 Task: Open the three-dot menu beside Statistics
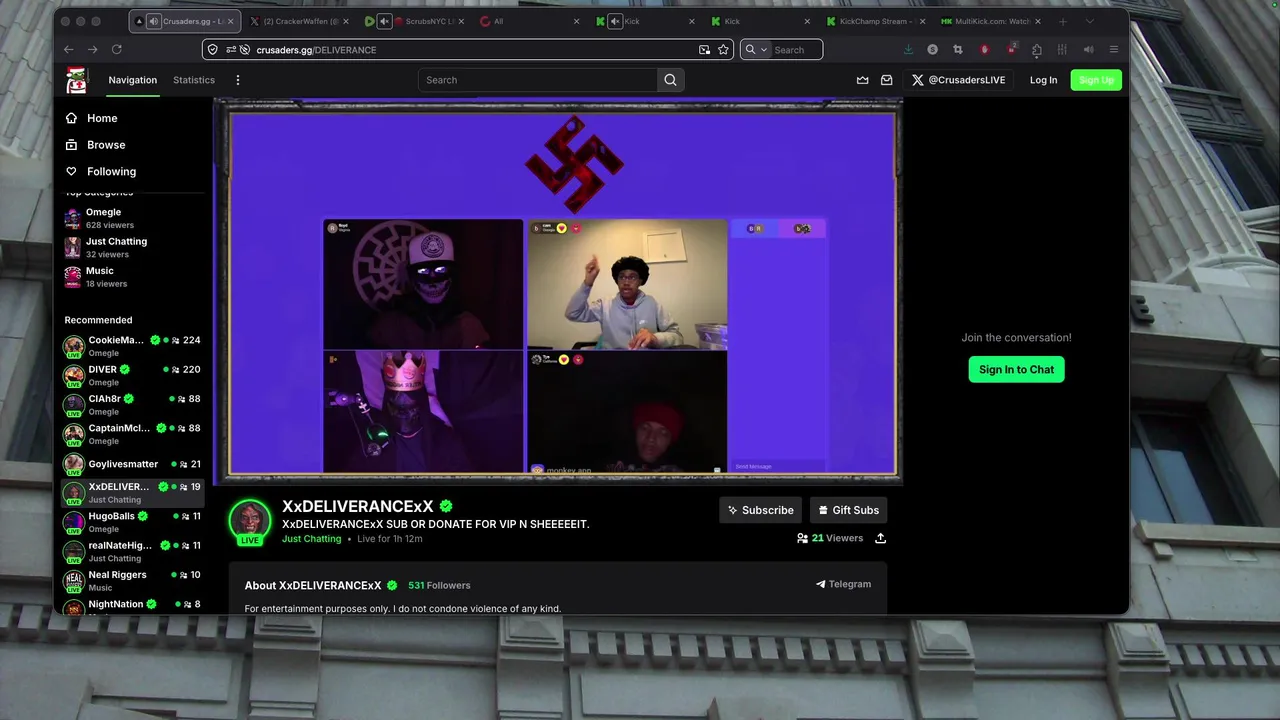[237, 80]
